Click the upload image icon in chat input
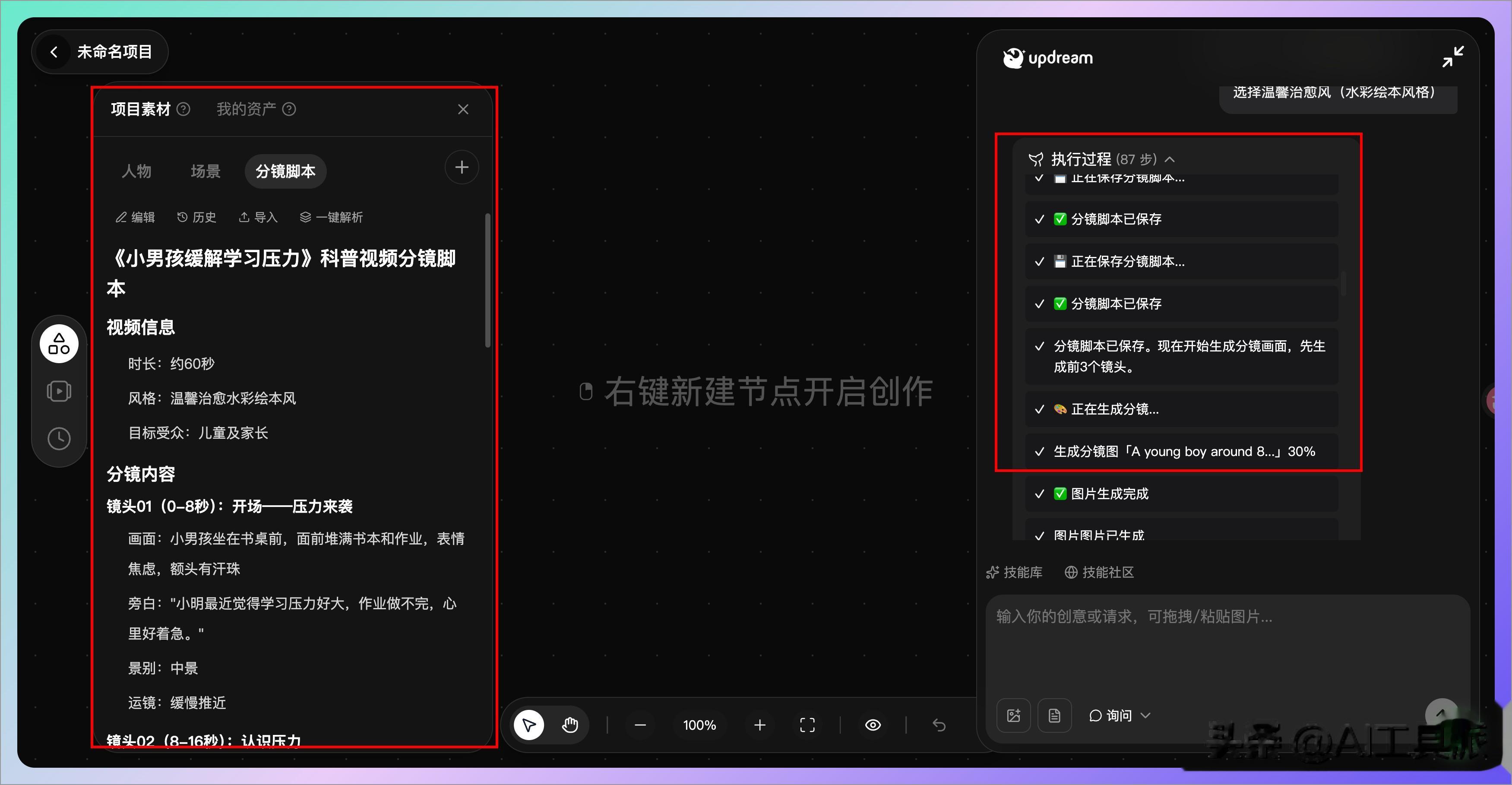This screenshot has height=785, width=1512. pyautogui.click(x=1014, y=715)
